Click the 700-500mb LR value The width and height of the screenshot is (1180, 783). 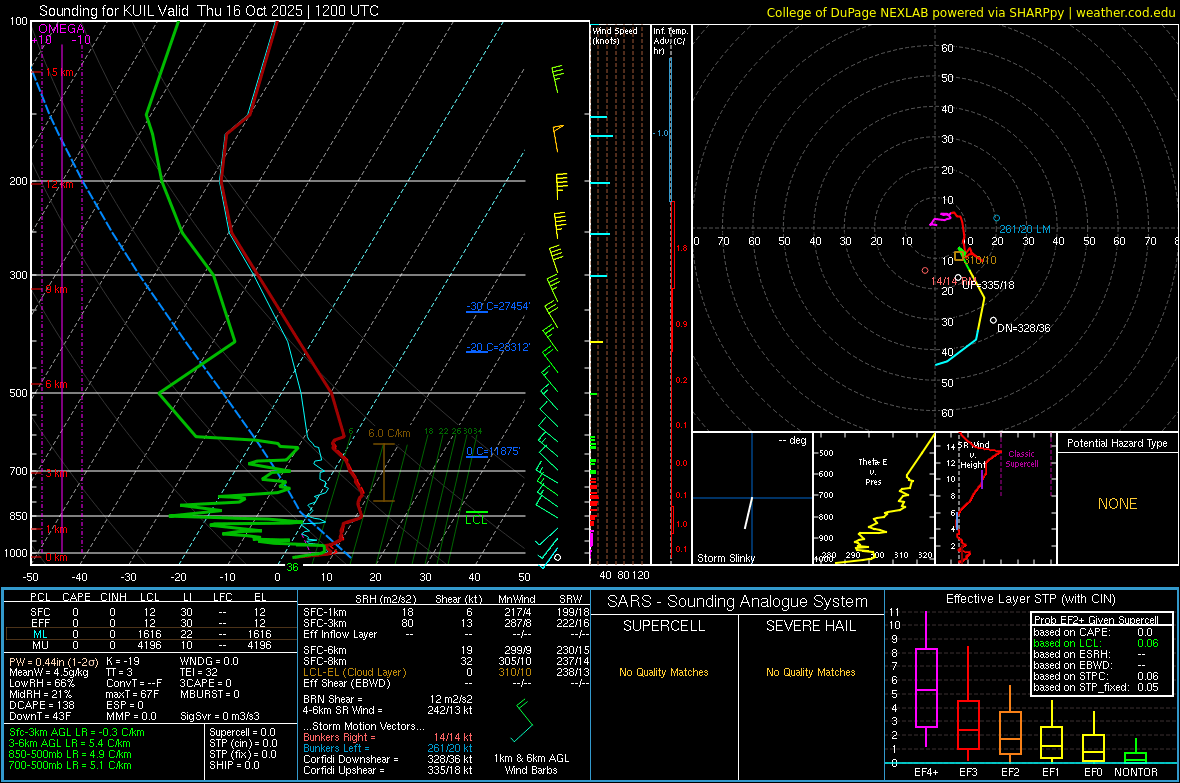click(x=70, y=765)
